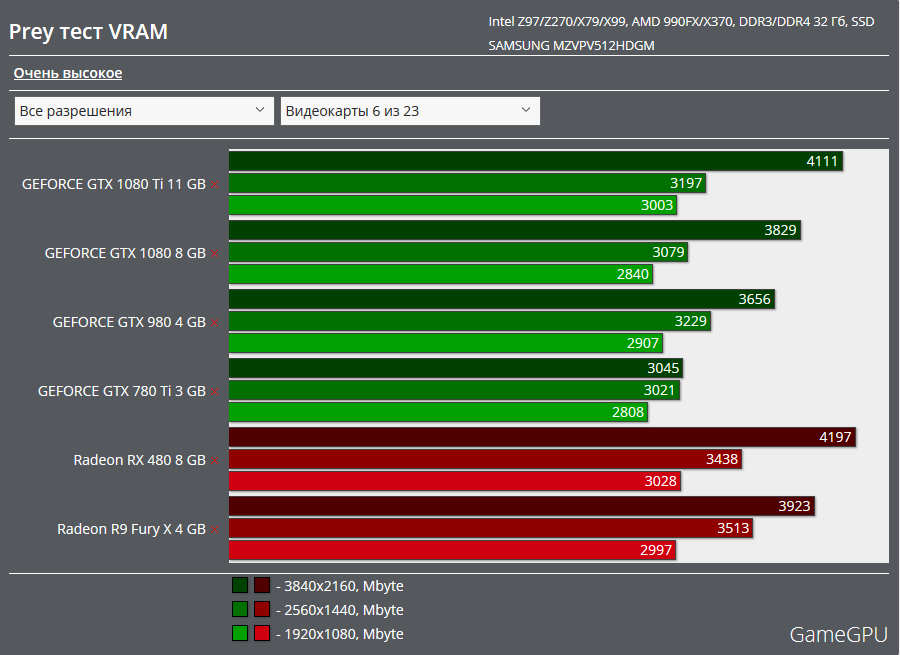Remove GEFORCE GTX 980 4 GB entry
Image resolution: width=900 pixels, height=655 pixels.
[x=214, y=323]
